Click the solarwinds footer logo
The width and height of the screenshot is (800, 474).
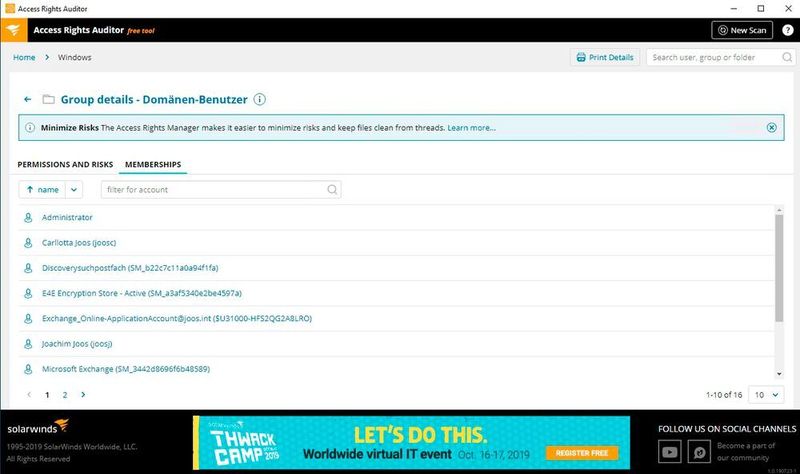pyautogui.click(x=37, y=427)
